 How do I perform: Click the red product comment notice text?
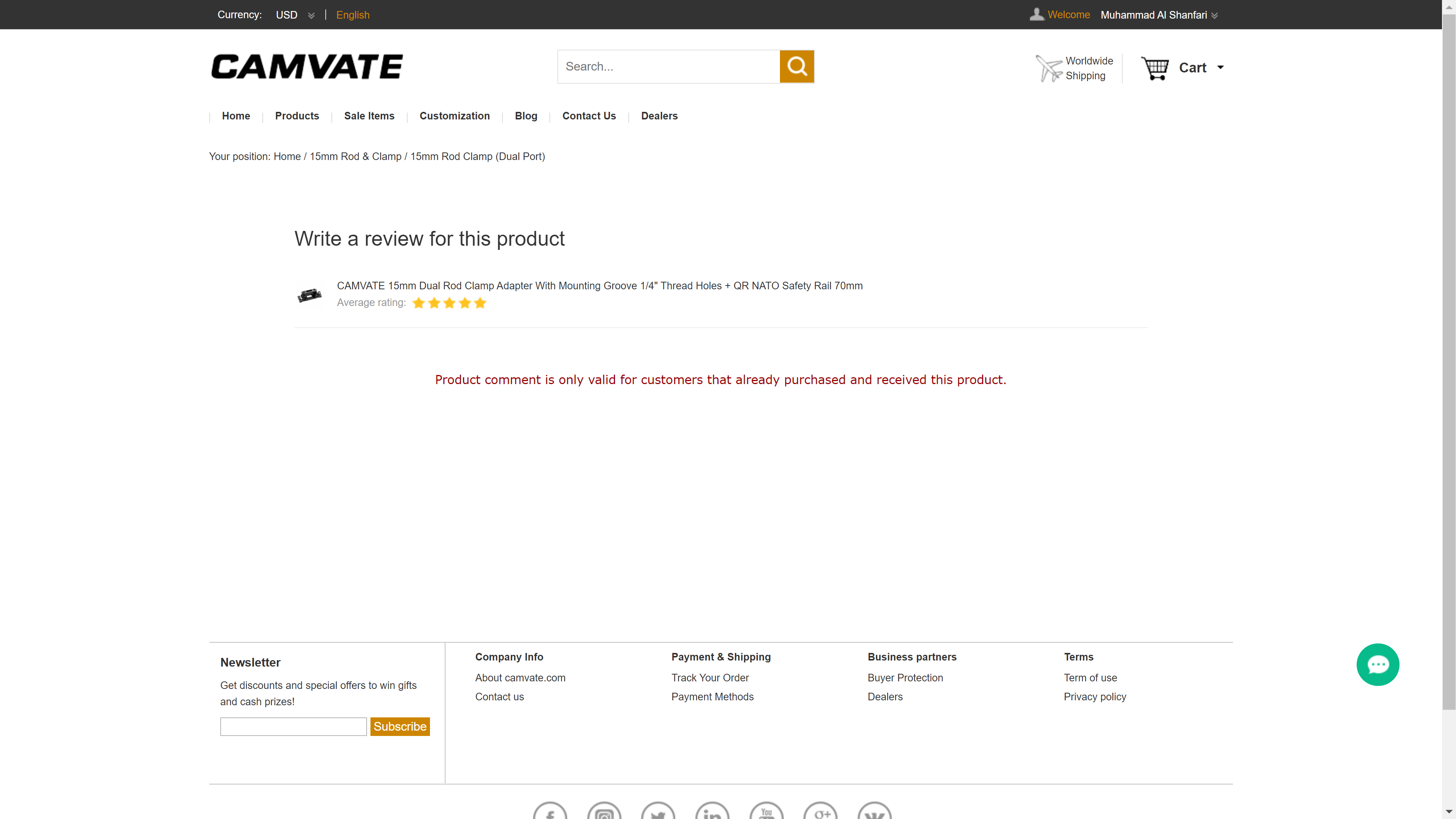(x=721, y=380)
